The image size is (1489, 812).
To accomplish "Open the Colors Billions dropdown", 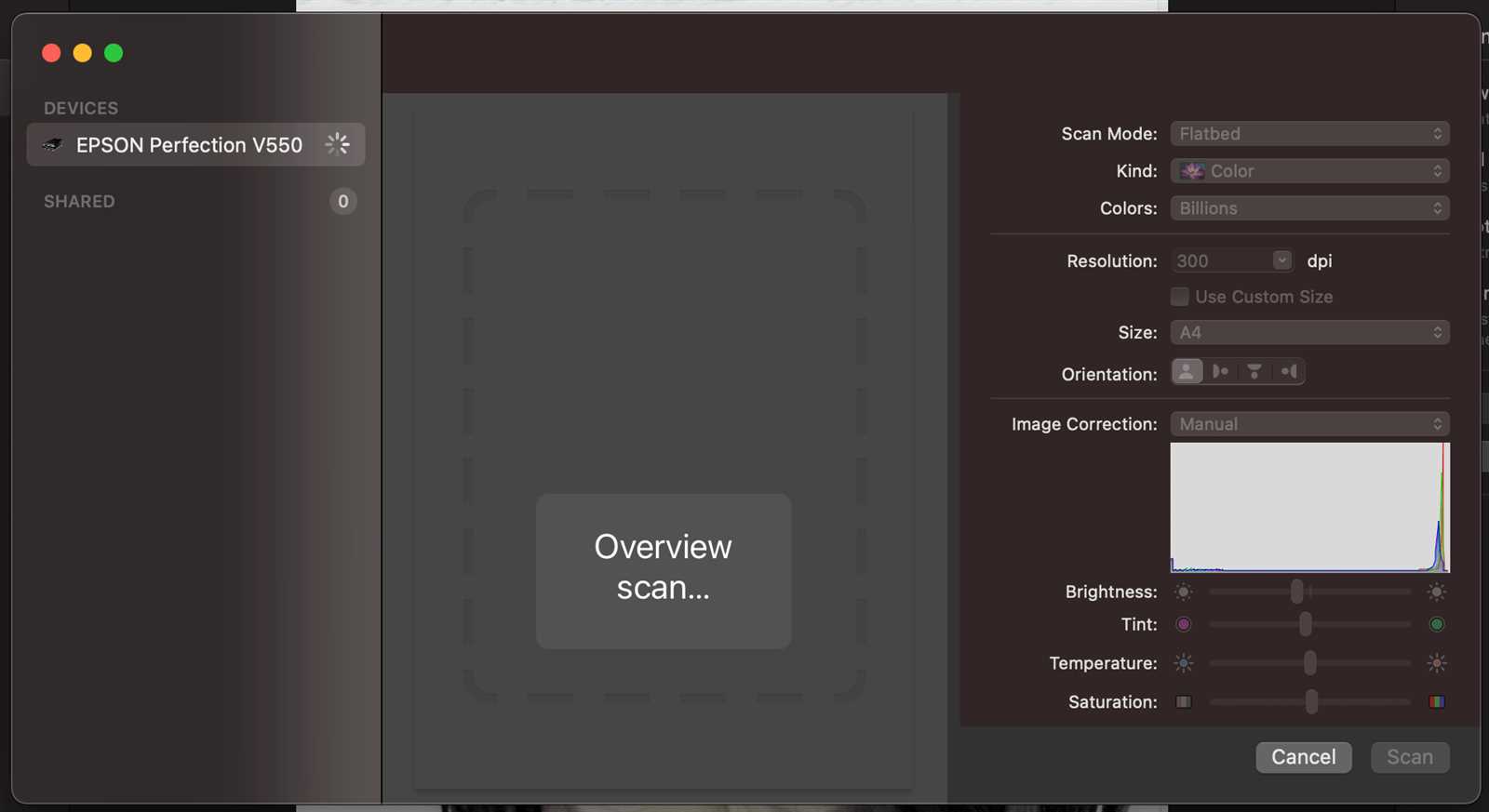I will tap(1309, 208).
